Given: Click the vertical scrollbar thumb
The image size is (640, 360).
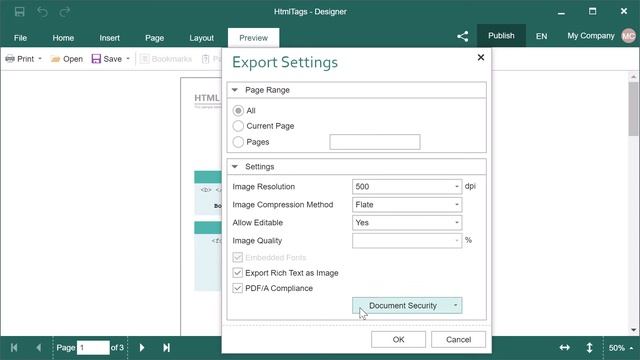Looking at the screenshot, I should 633,109.
